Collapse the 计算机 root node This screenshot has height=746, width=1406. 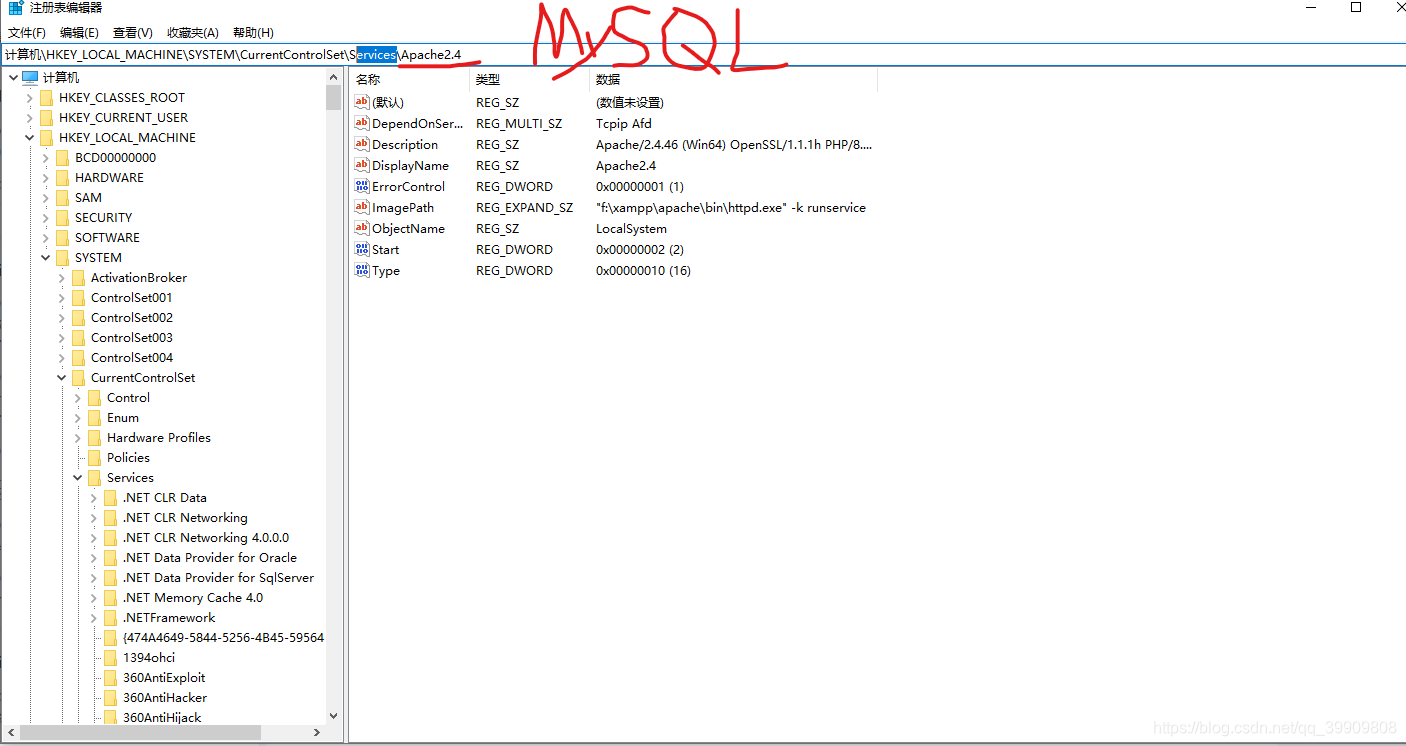tap(13, 77)
